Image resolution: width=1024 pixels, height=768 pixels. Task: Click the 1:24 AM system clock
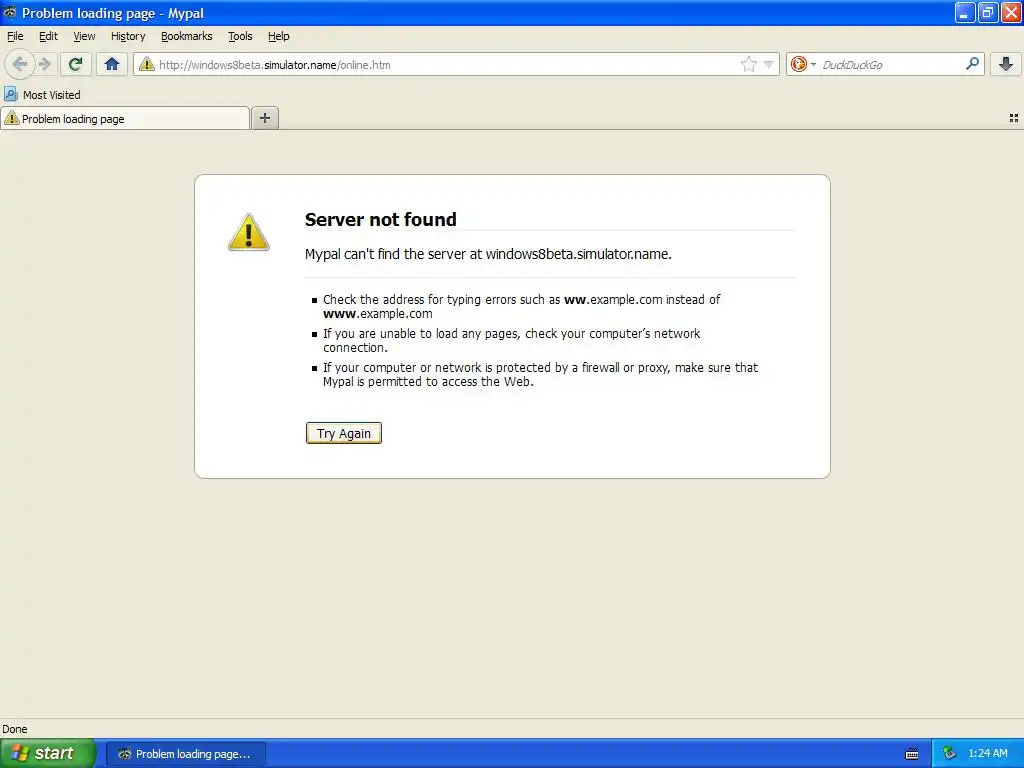987,754
